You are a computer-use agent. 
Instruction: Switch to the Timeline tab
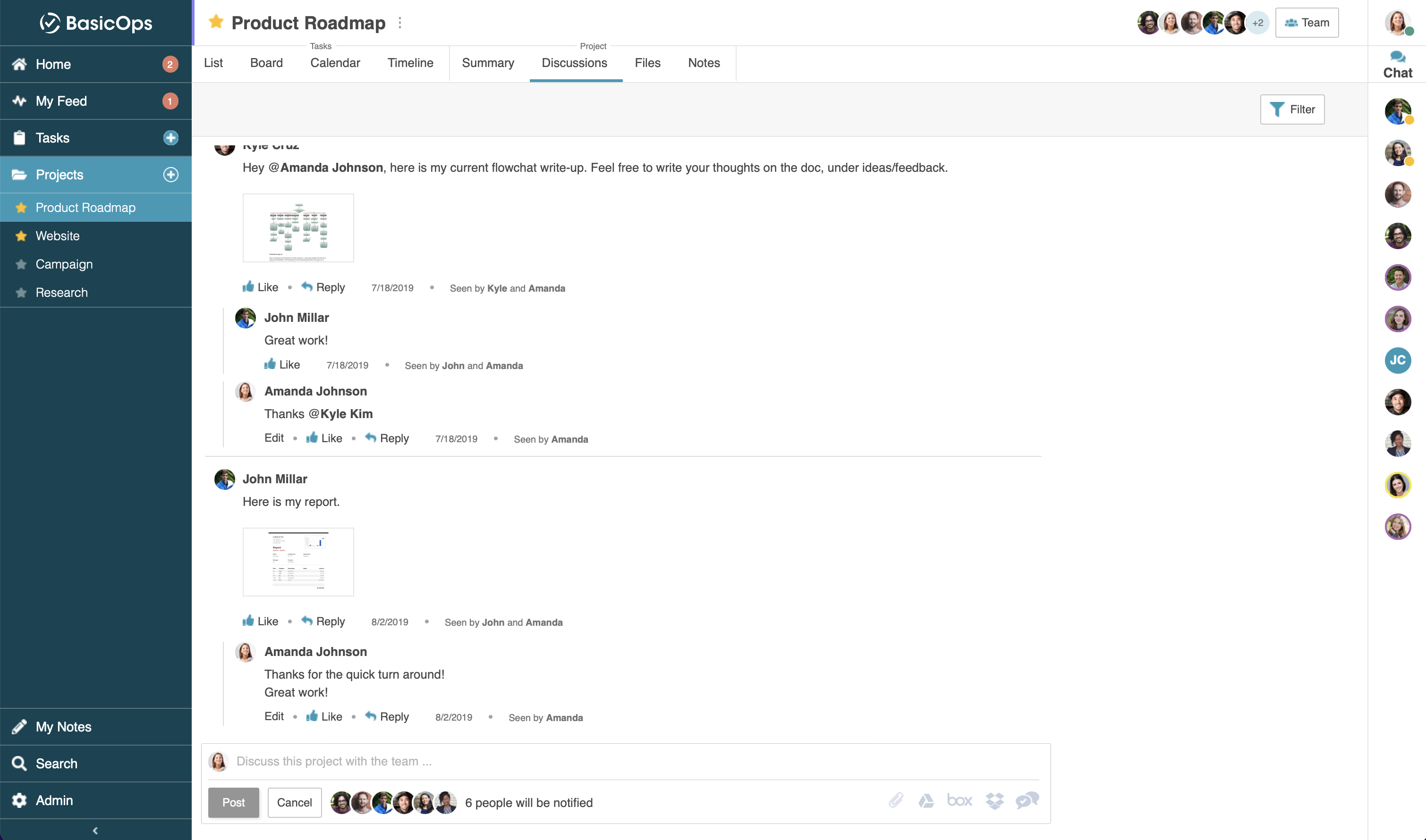410,63
